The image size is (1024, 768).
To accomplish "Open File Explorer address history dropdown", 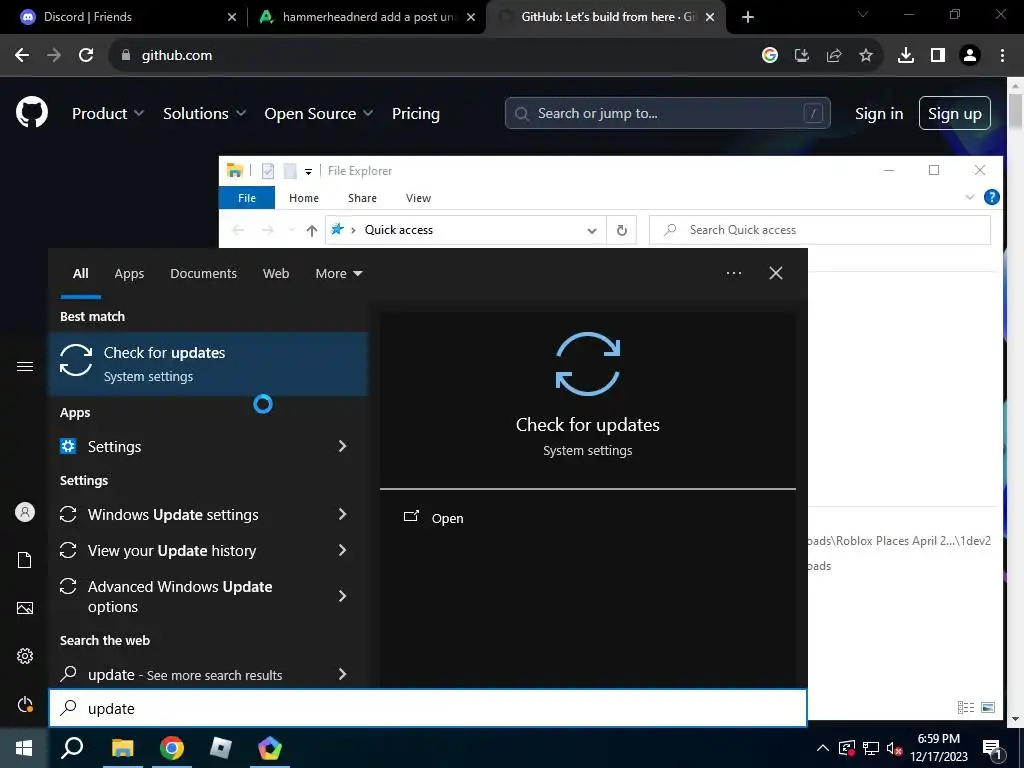I will [592, 231].
